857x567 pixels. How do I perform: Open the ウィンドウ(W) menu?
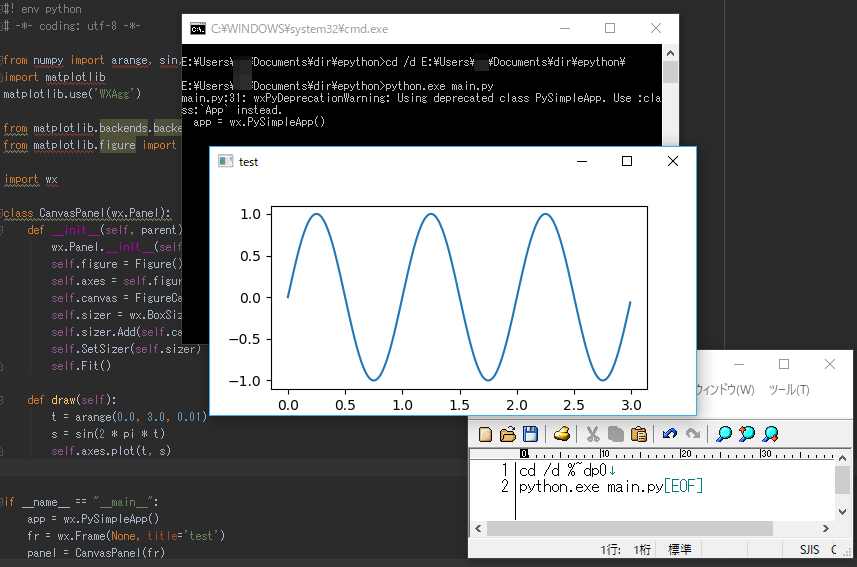[724, 389]
